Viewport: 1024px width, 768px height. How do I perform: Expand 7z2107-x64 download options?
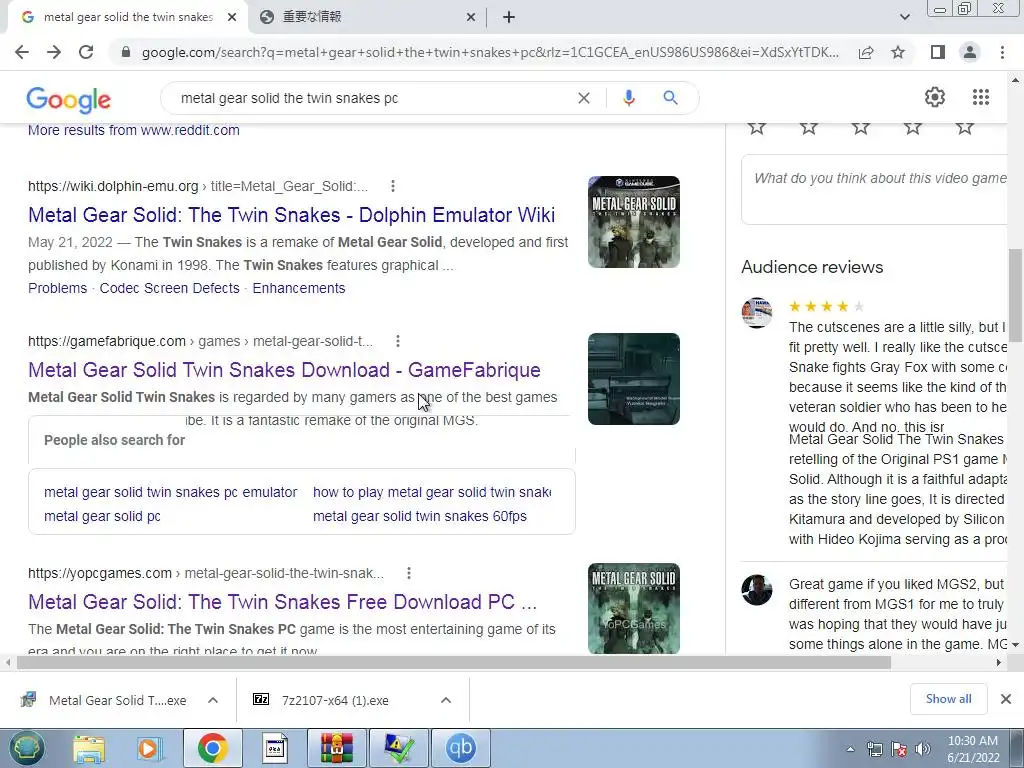446,700
